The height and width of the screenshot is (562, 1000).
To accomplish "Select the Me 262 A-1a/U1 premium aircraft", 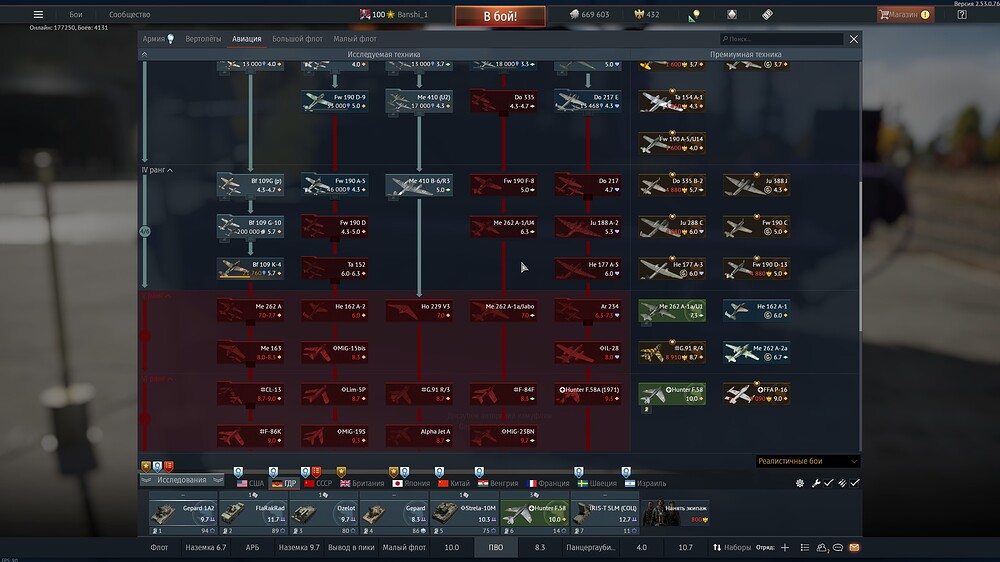I will pyautogui.click(x=672, y=311).
